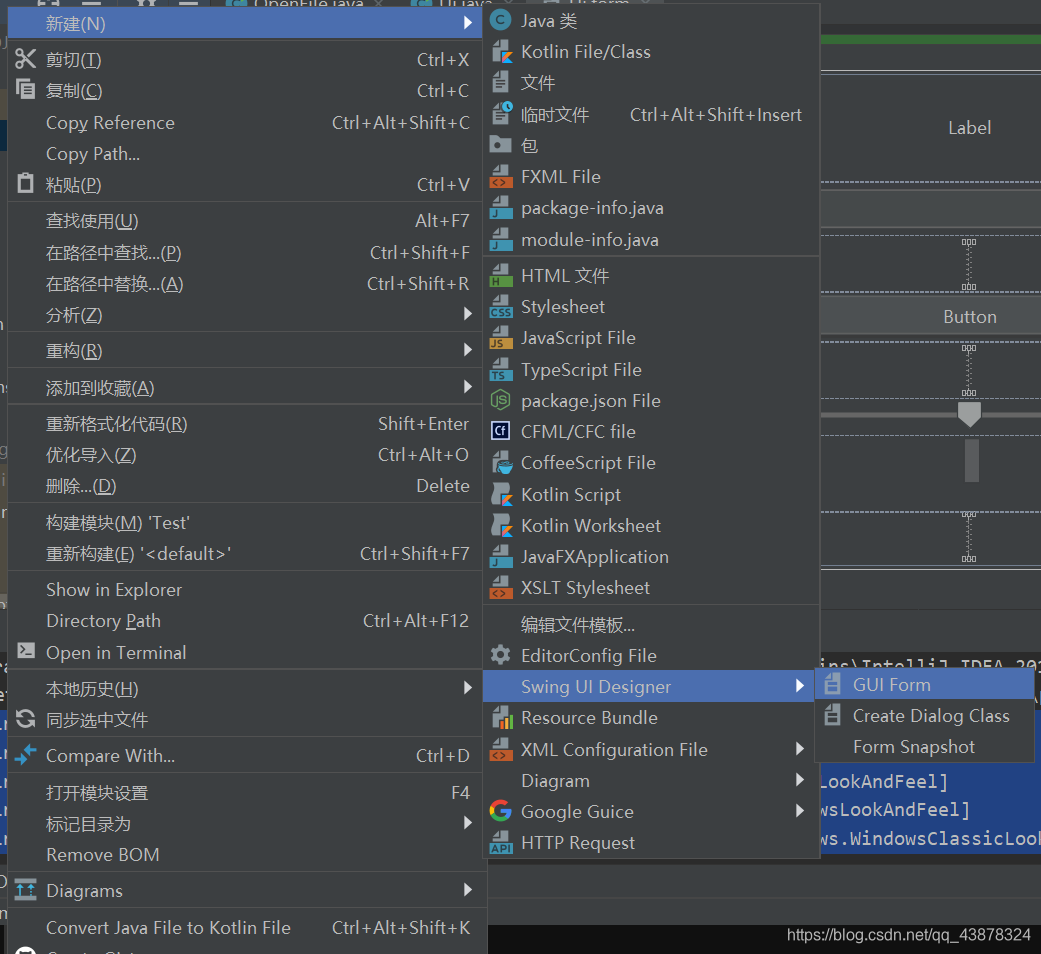This screenshot has height=954, width=1041.
Task: Select 粘贴(P) paste entry
Action: pyautogui.click(x=244, y=185)
